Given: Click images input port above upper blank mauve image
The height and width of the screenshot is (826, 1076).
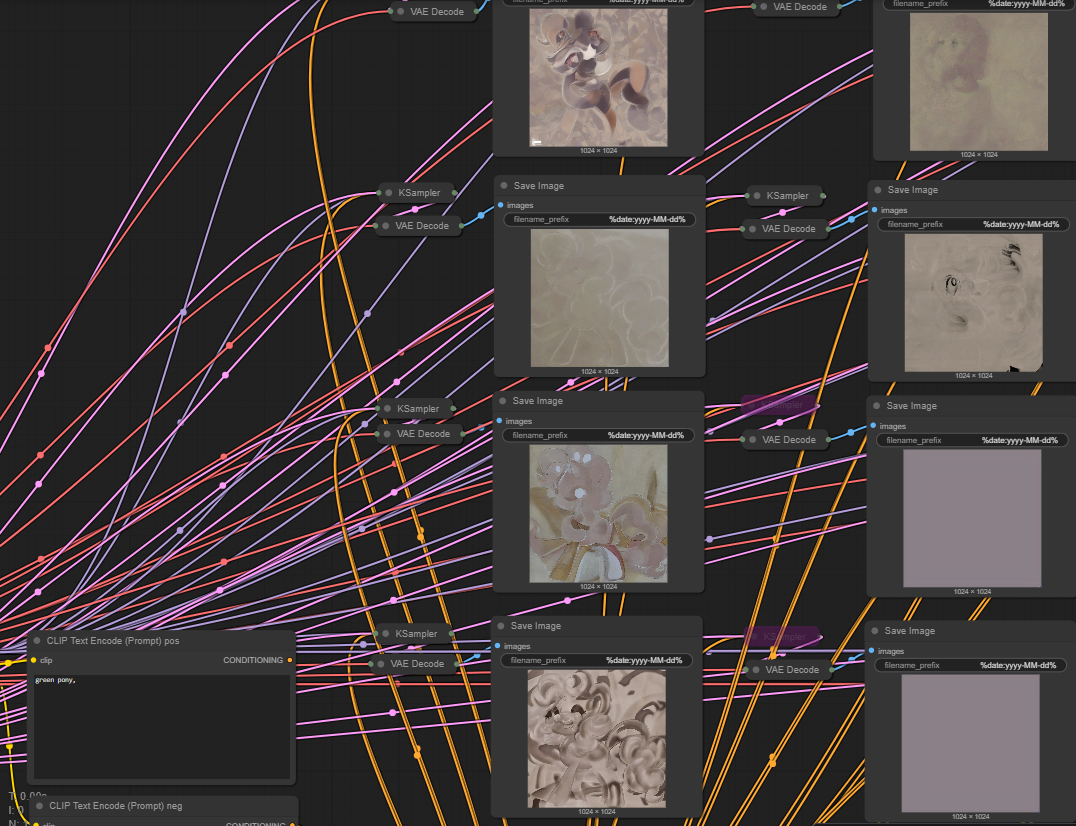Looking at the screenshot, I should 873,426.
